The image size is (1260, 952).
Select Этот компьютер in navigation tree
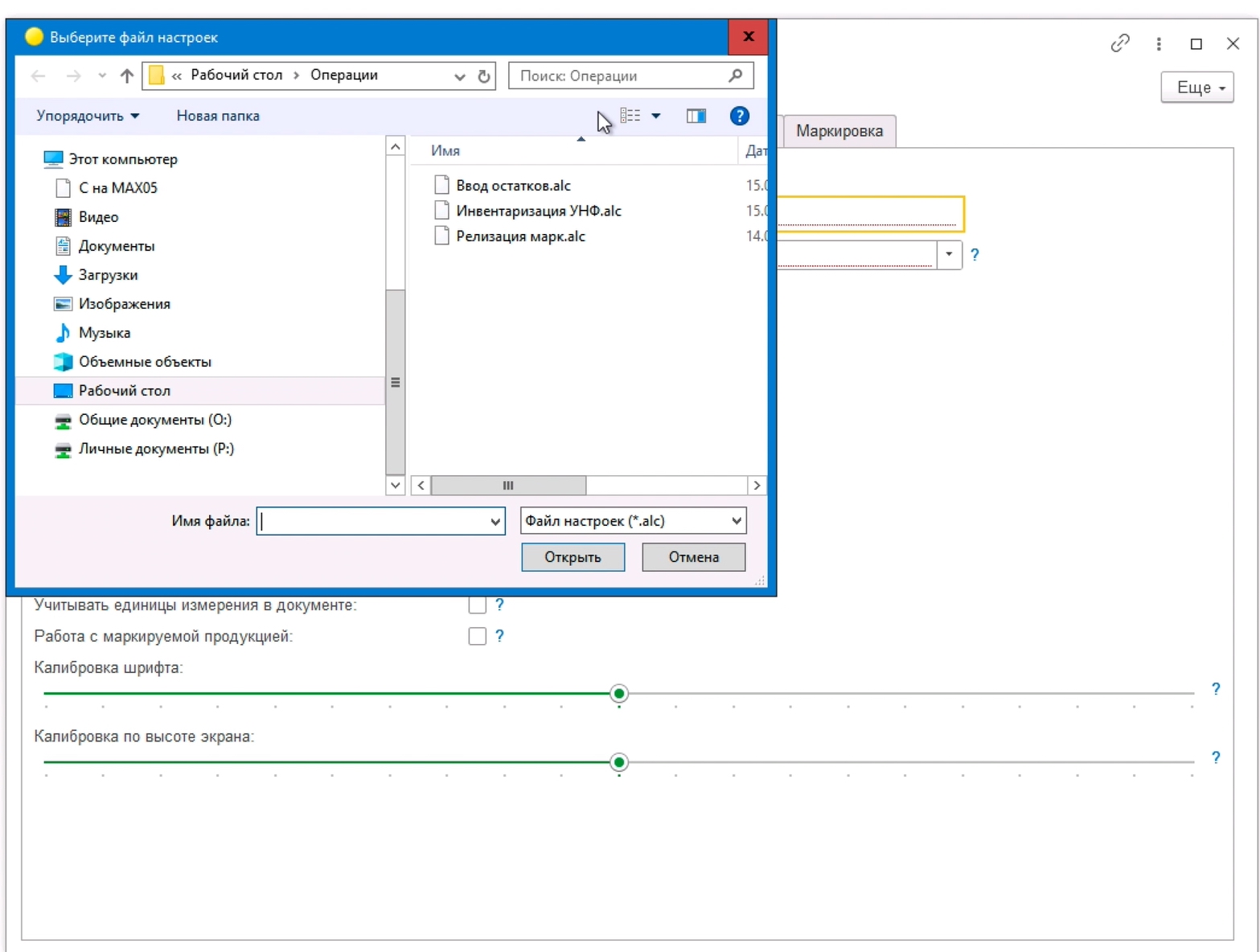tap(110, 159)
